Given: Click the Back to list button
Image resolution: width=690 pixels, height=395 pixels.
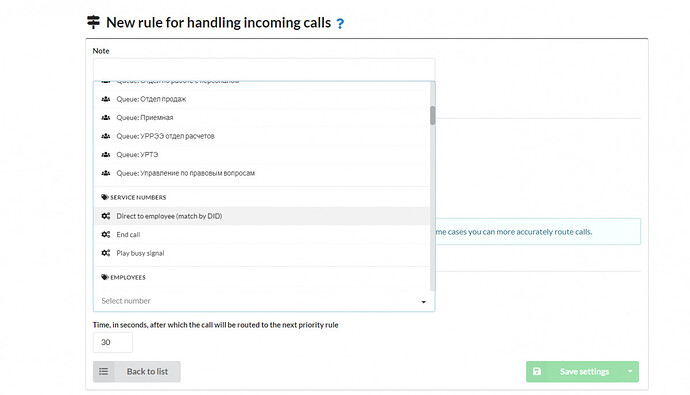Looking at the screenshot, I should tap(136, 372).
